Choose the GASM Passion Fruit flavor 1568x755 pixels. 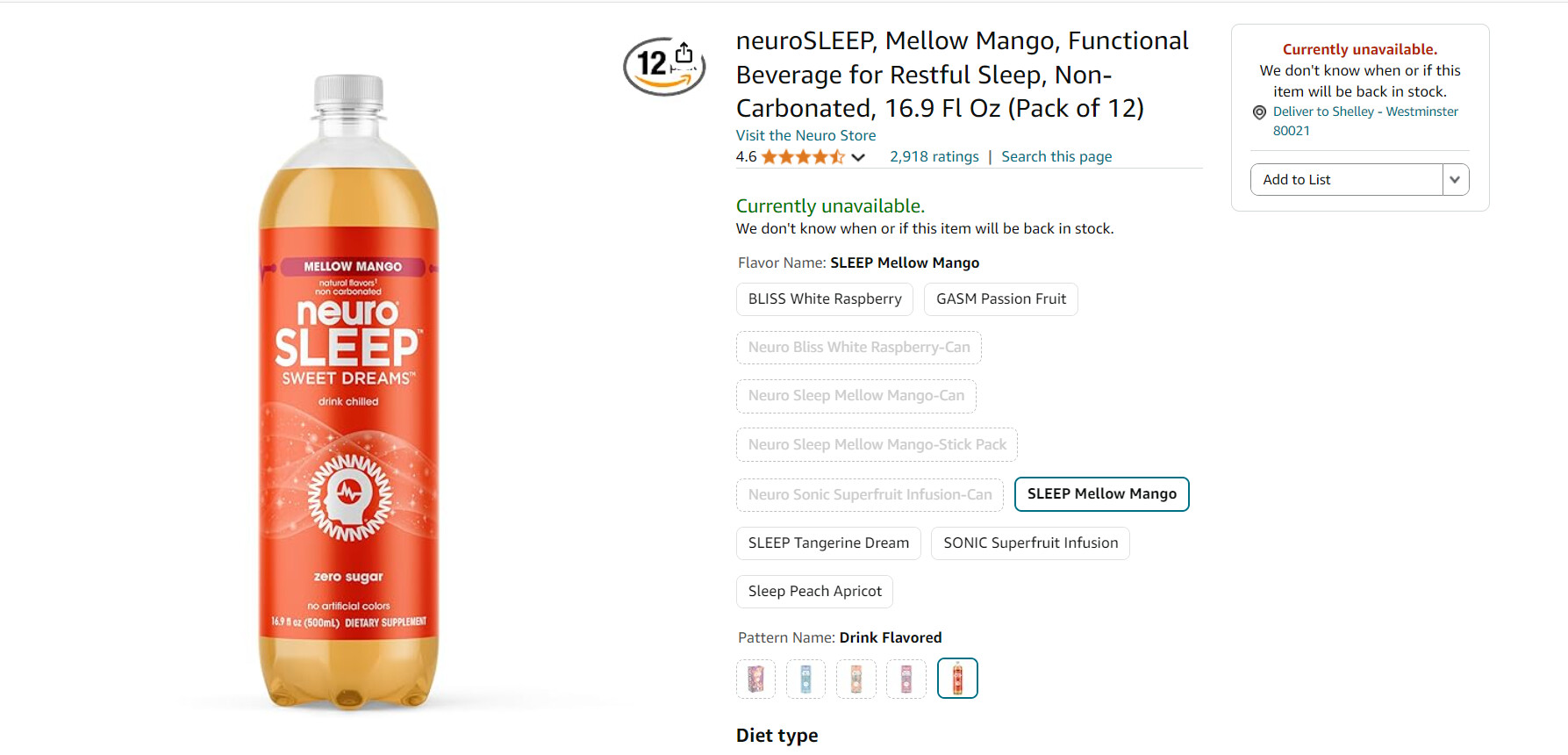(x=1001, y=299)
